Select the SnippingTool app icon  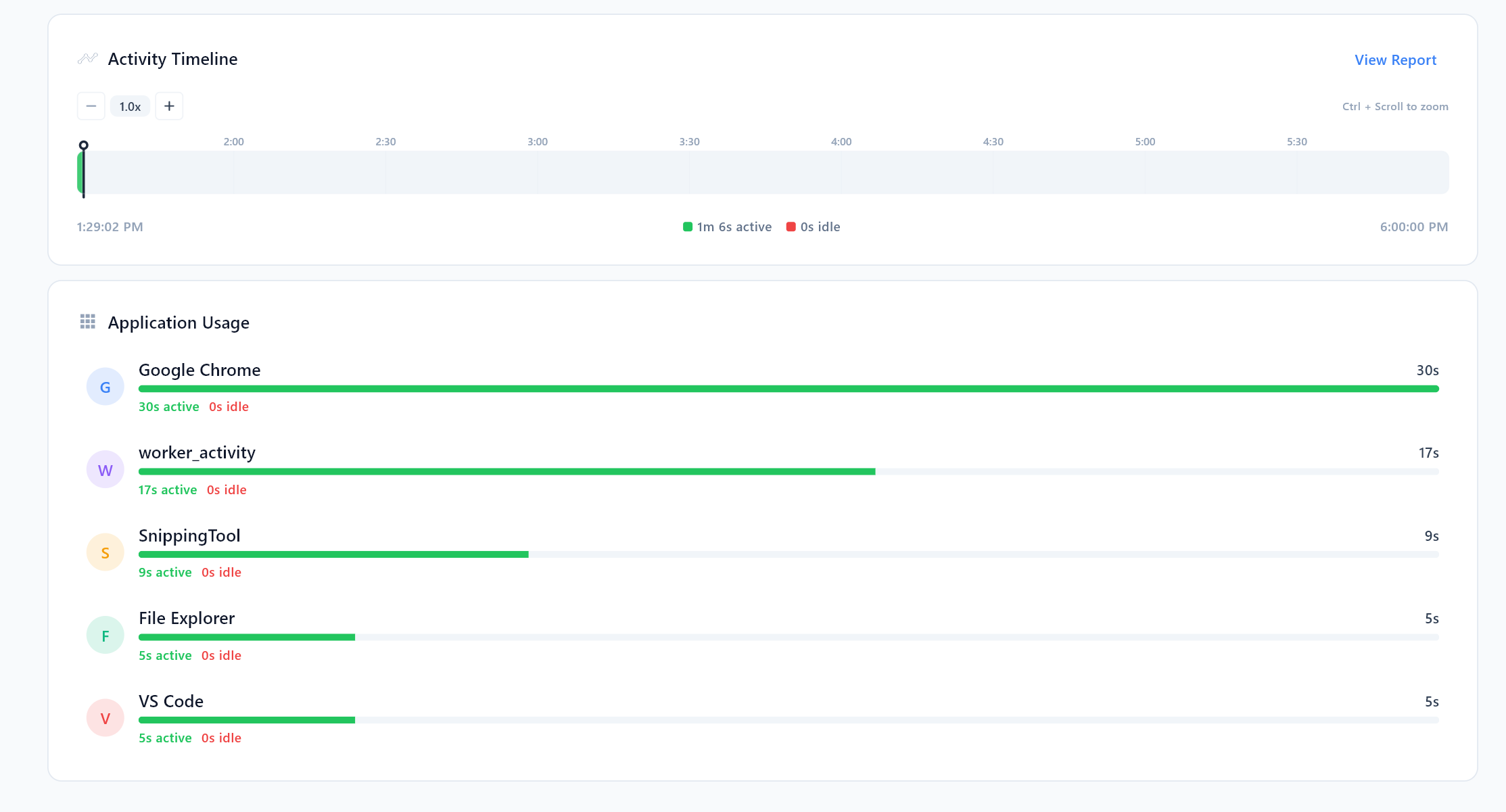pos(105,552)
